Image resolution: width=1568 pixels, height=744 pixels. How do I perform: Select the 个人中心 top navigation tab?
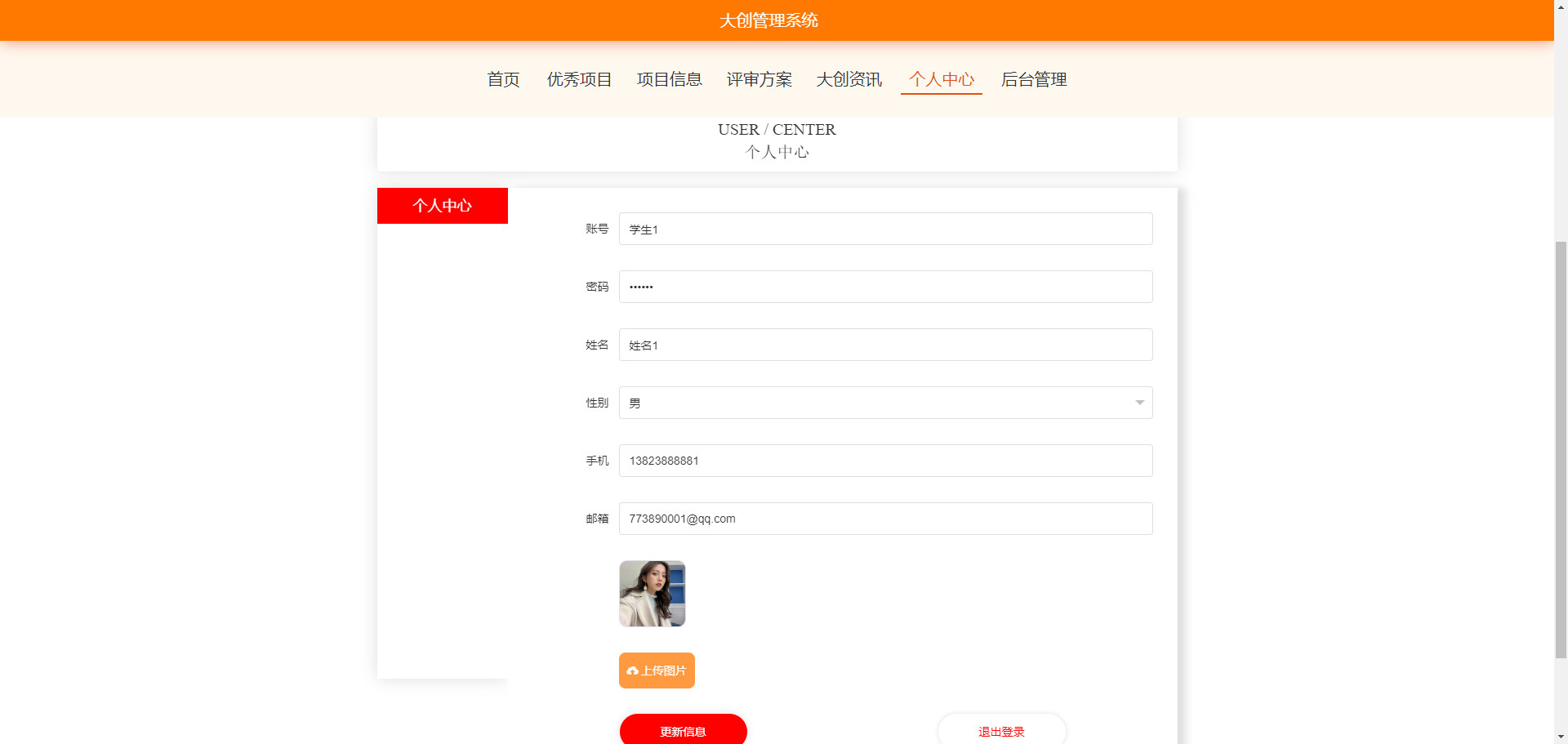(941, 79)
